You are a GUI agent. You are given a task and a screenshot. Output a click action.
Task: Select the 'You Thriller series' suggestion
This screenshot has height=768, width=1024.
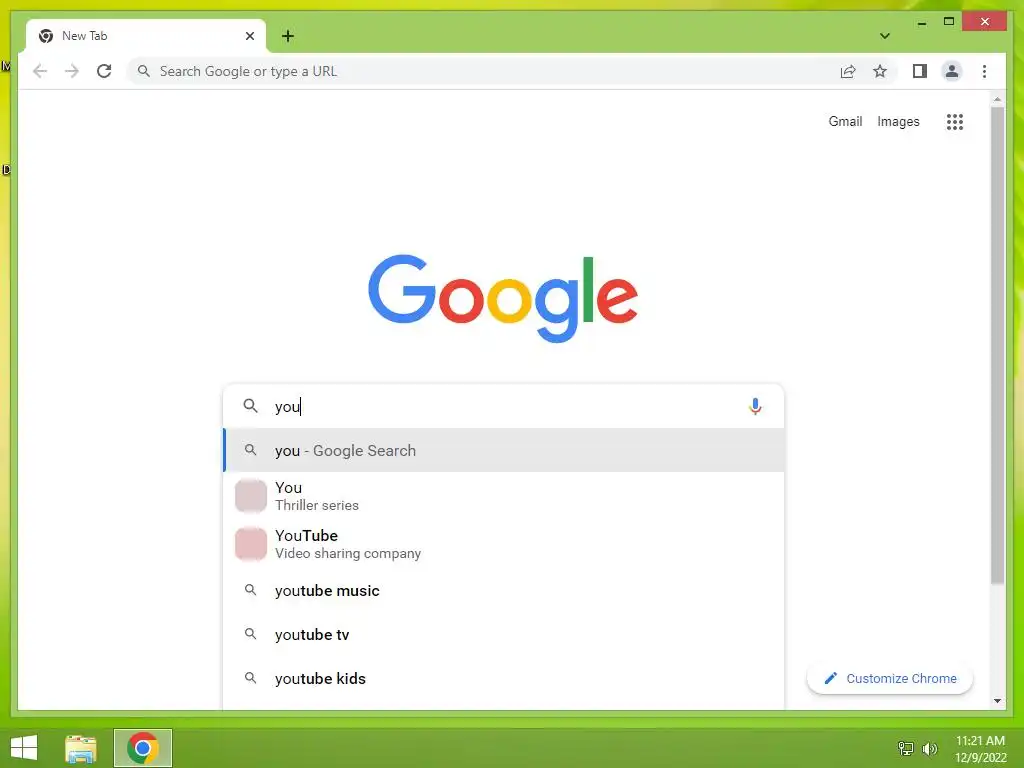(x=504, y=496)
